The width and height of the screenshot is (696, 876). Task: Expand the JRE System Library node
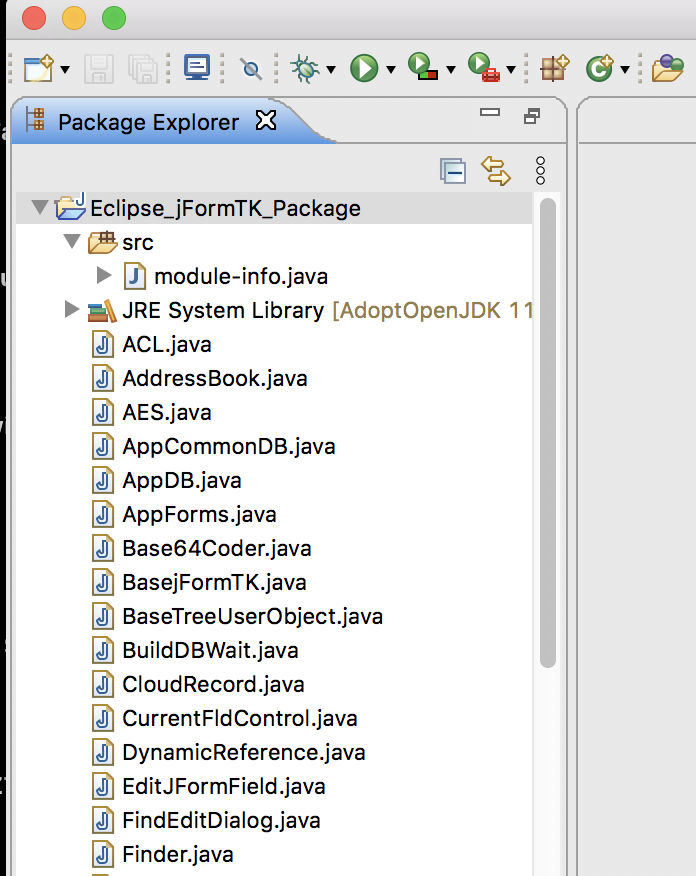(x=71, y=309)
